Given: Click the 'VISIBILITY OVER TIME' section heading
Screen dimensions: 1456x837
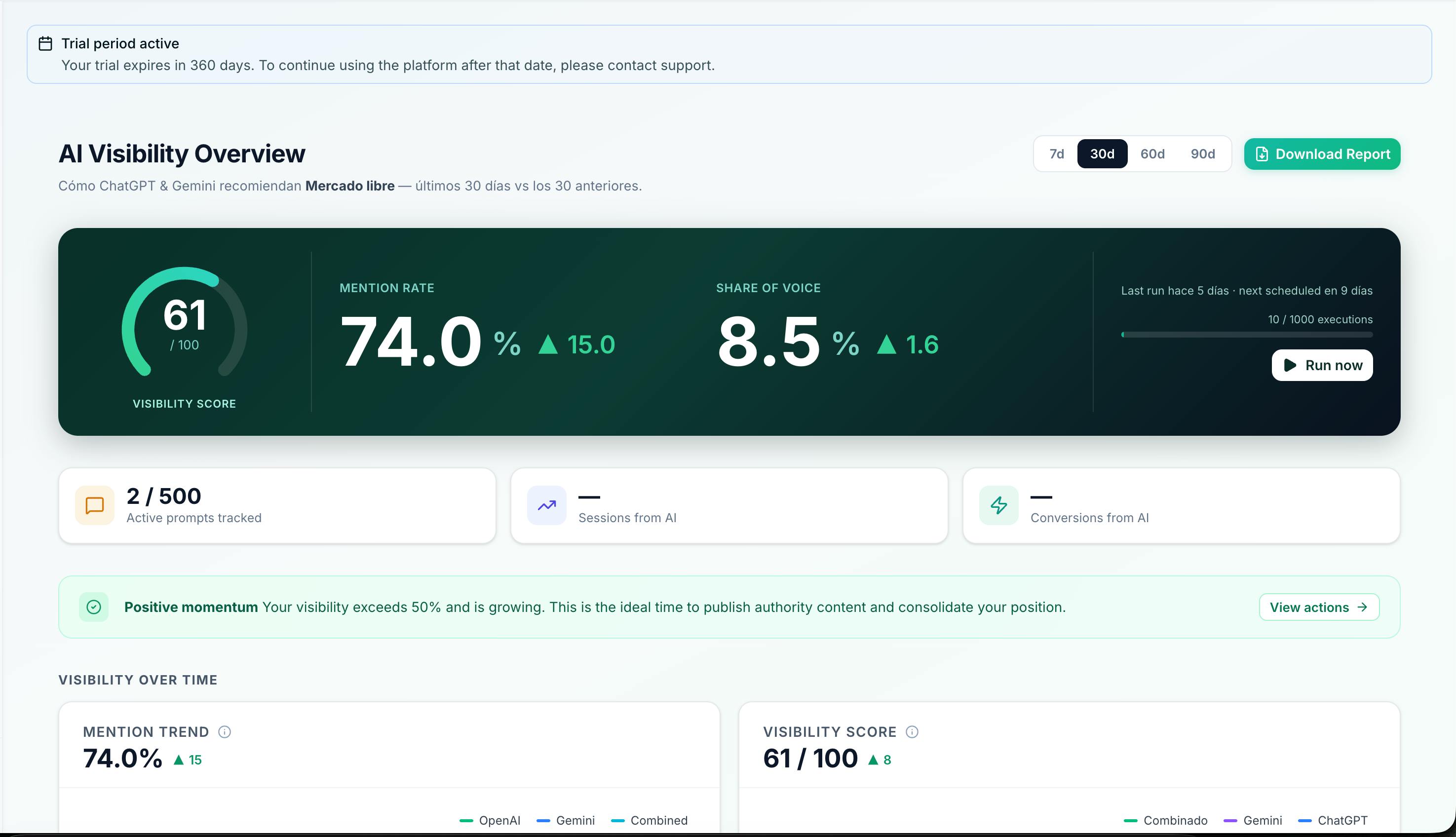Looking at the screenshot, I should tap(138, 680).
